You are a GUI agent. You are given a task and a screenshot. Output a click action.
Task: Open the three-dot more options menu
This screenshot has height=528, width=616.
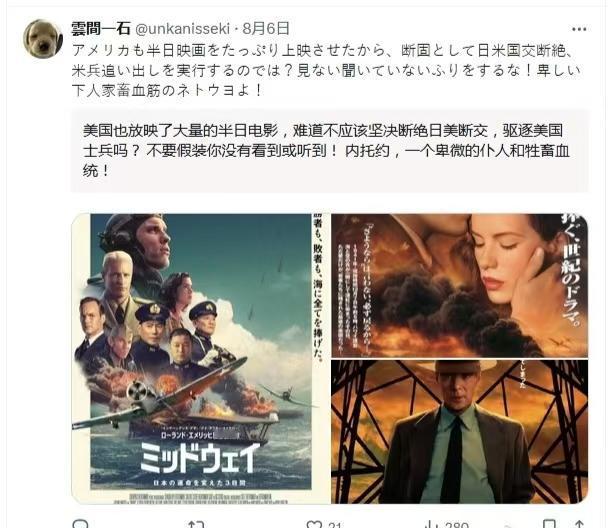coord(579,29)
